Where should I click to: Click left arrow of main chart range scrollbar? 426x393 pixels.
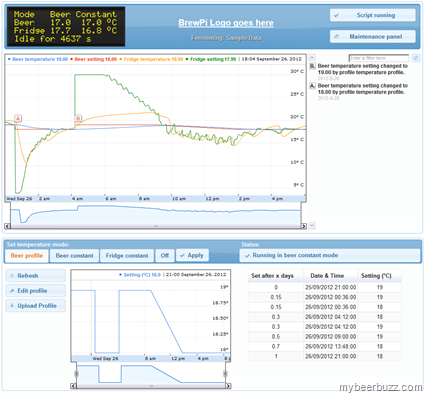click(7, 226)
